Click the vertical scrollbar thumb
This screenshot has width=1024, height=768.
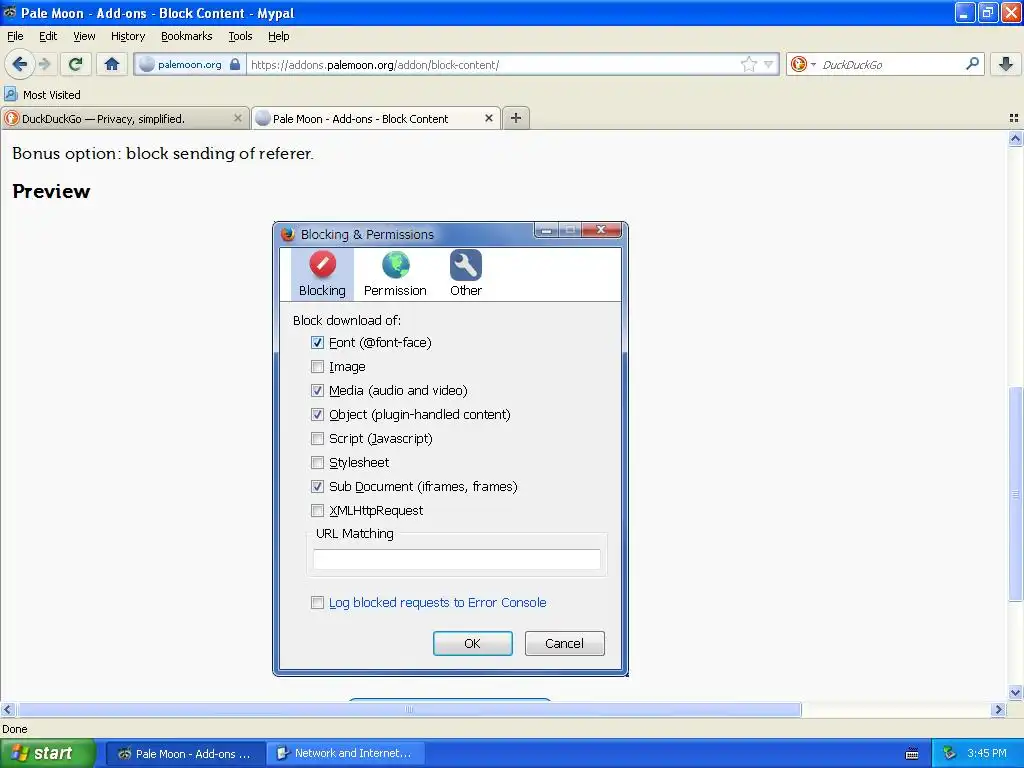click(x=1015, y=494)
